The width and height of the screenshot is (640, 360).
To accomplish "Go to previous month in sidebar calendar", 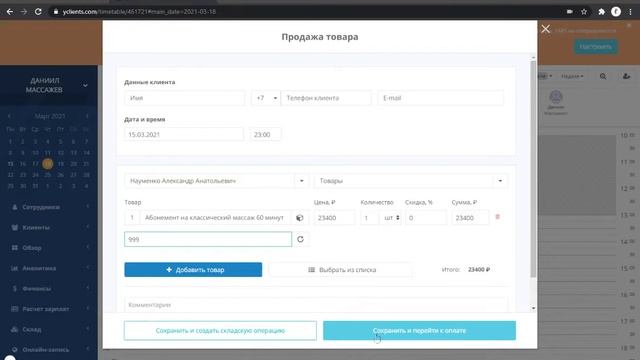I will (9, 116).
